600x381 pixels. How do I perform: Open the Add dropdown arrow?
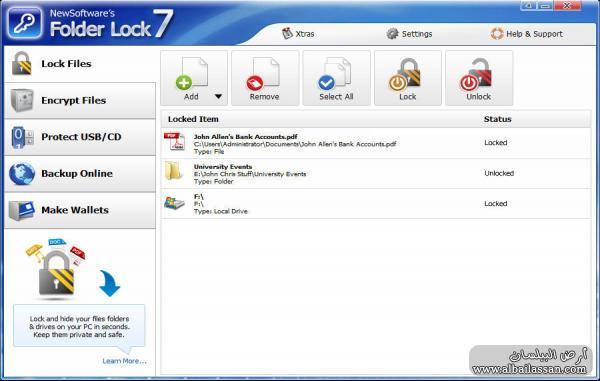click(218, 96)
